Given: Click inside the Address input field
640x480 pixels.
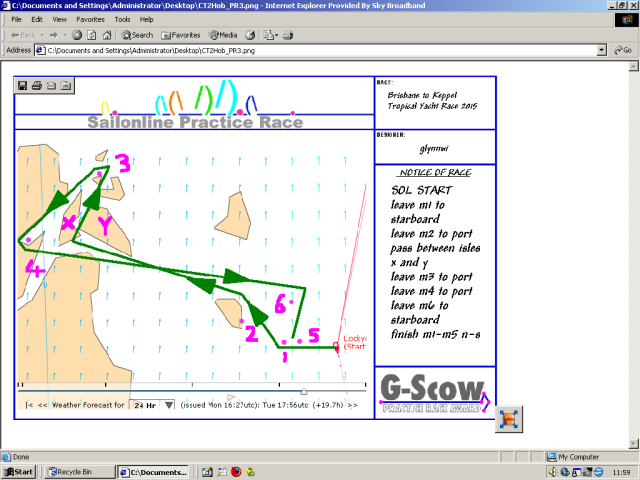Looking at the screenshot, I should 320,51.
